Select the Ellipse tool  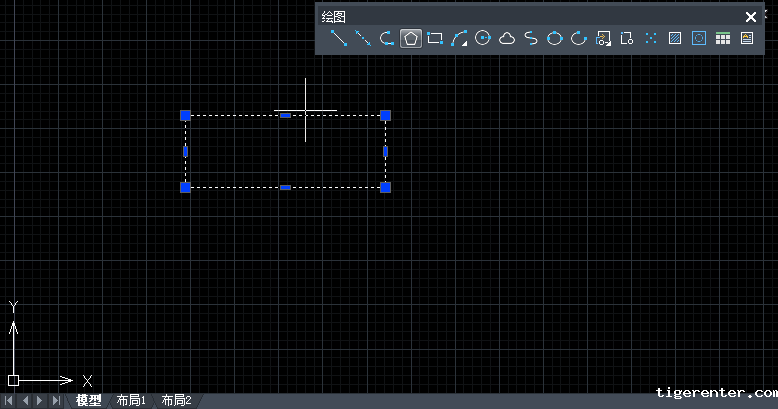pos(555,39)
